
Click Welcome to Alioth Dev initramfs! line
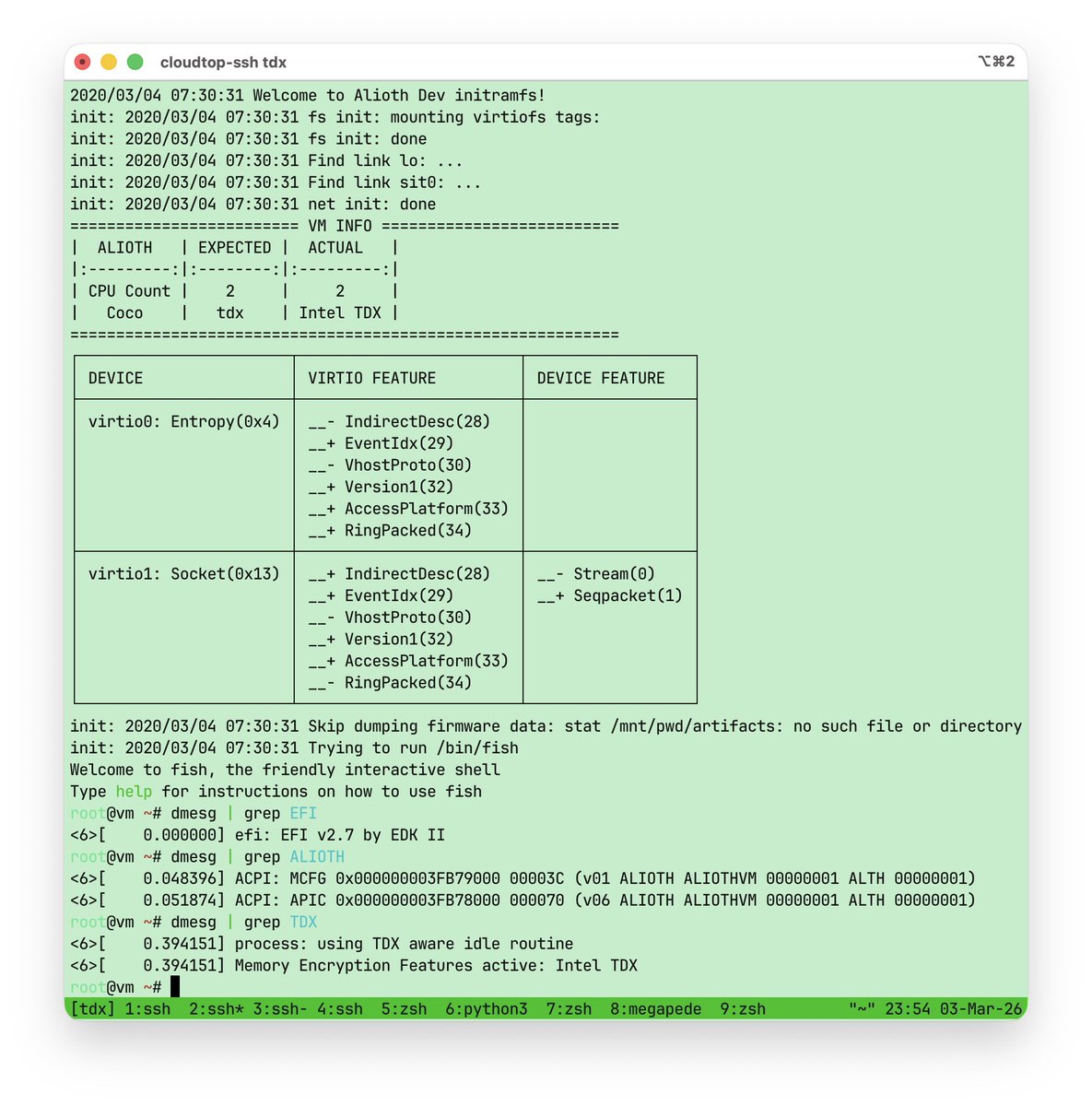point(308,95)
